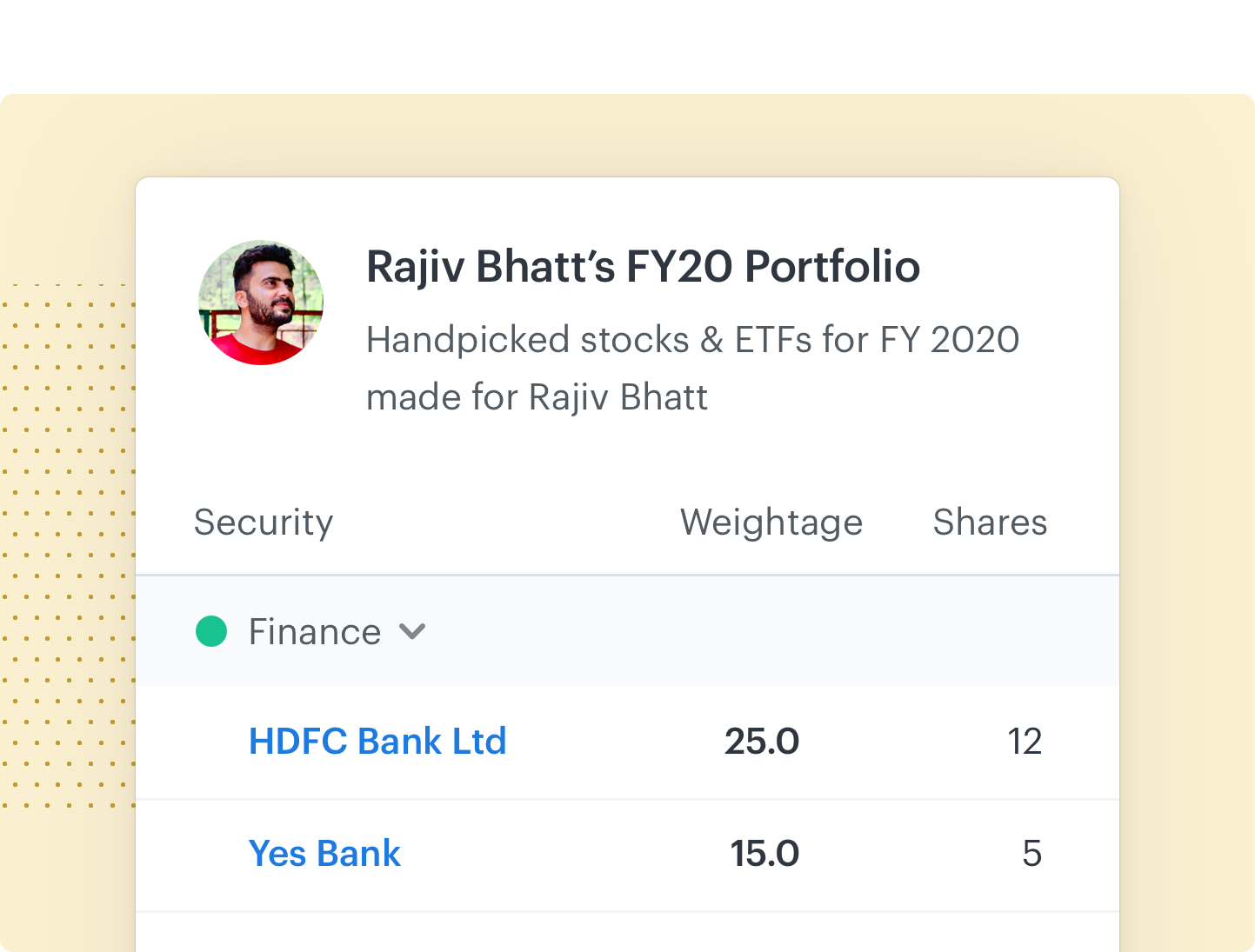Screen dimensions: 1255x952
Task: Click the Rajiv Bhatt's FY20 Portfolio title
Action: click(x=643, y=266)
